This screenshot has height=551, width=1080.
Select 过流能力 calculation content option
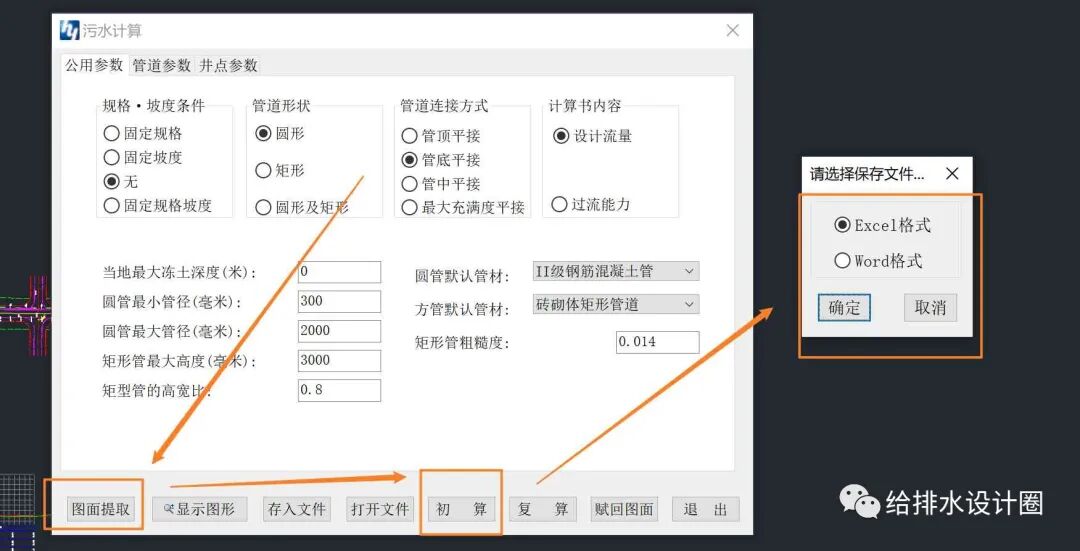(560, 204)
